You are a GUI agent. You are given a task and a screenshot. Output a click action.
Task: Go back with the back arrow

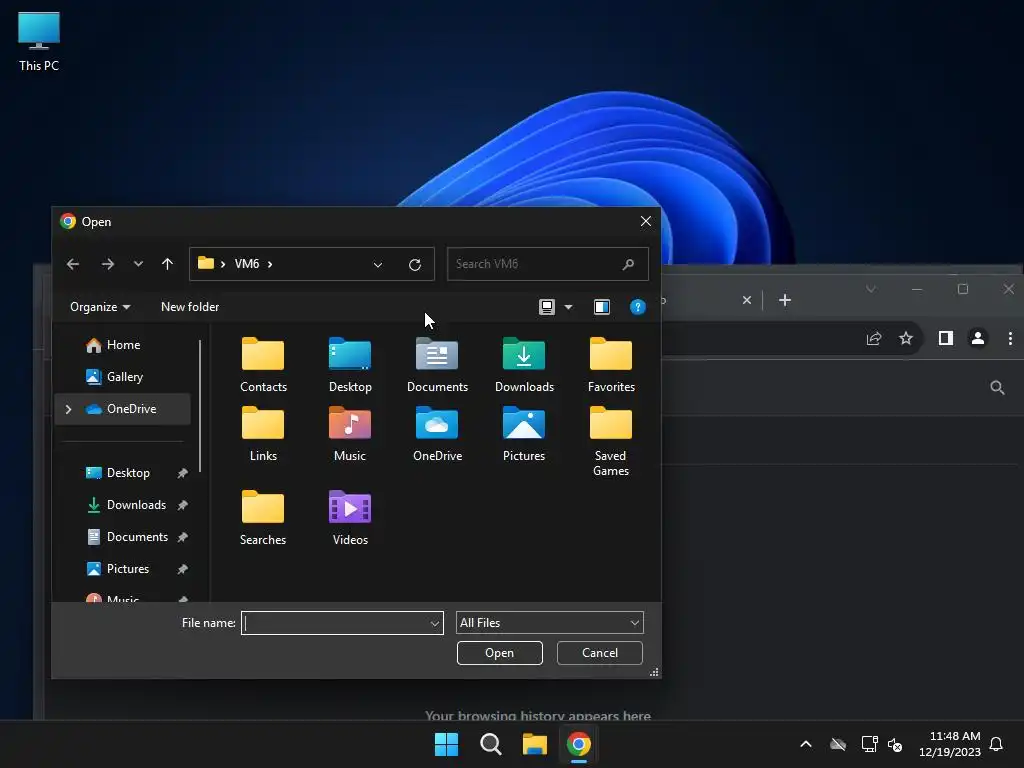(73, 264)
